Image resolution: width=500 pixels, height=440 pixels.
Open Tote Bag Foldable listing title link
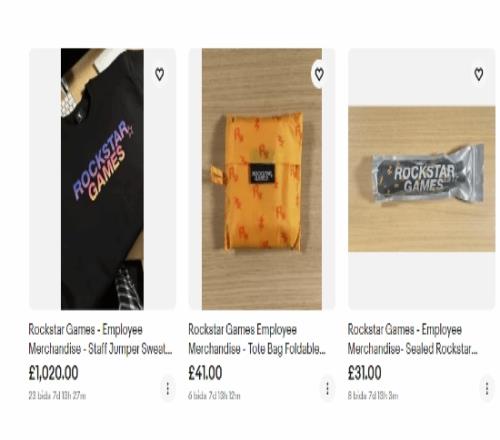coord(257,339)
